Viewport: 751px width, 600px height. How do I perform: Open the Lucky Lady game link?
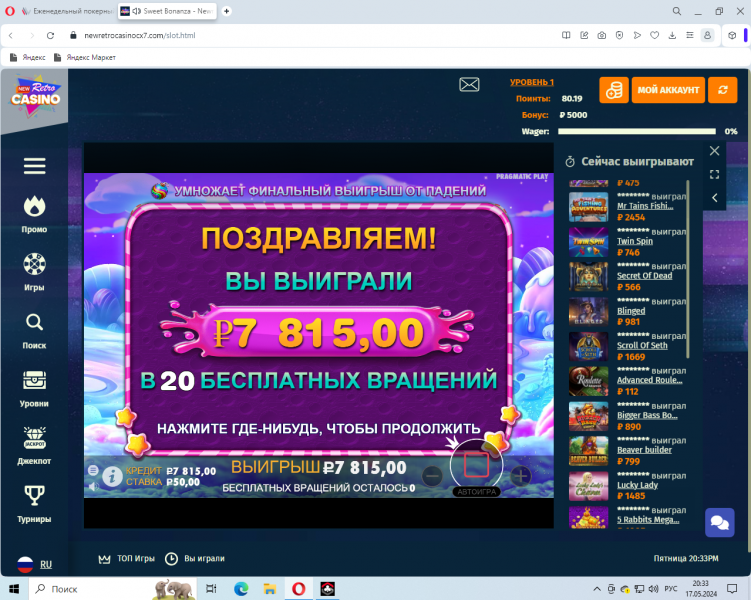pos(637,485)
